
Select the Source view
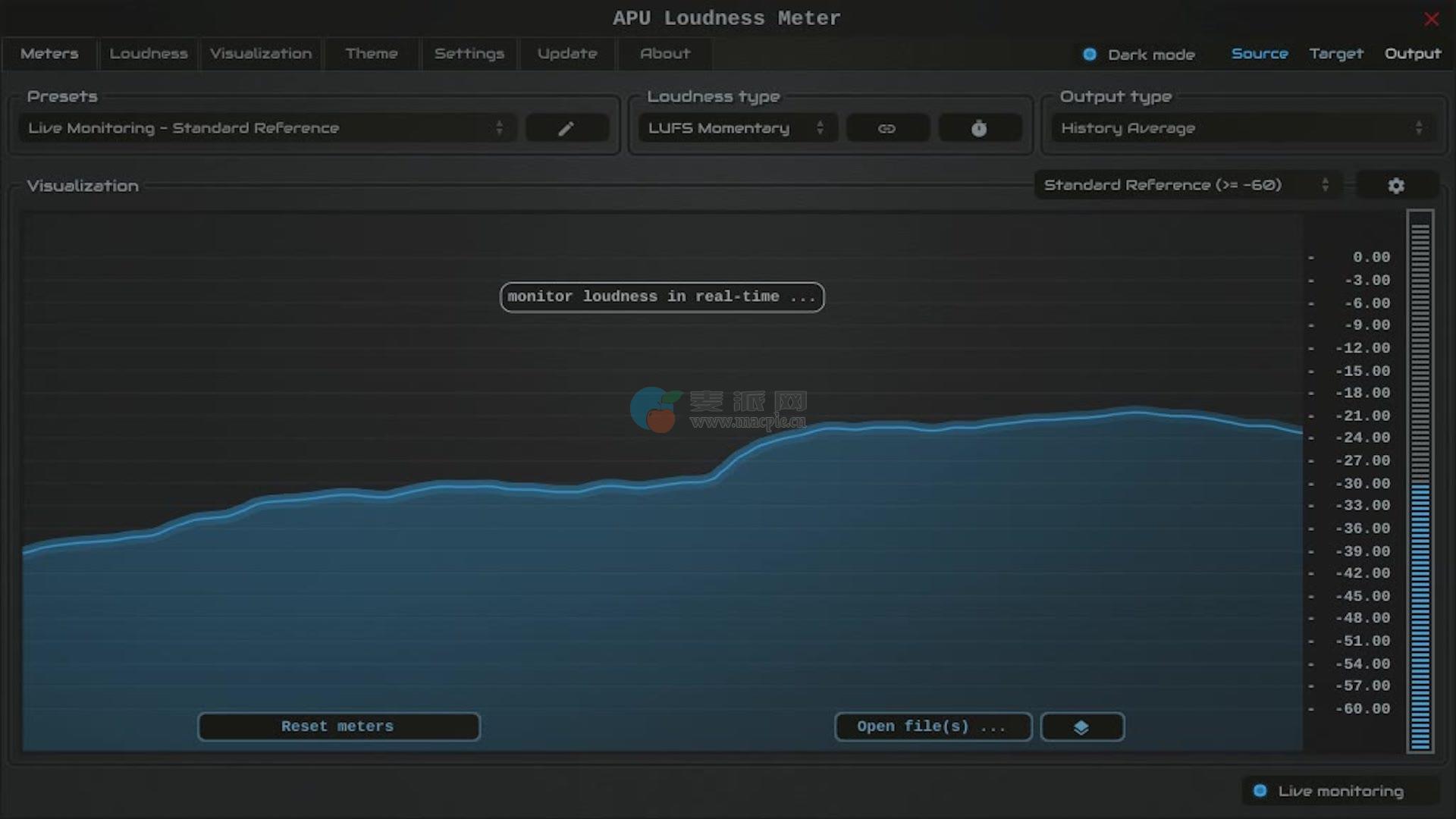click(x=1260, y=54)
